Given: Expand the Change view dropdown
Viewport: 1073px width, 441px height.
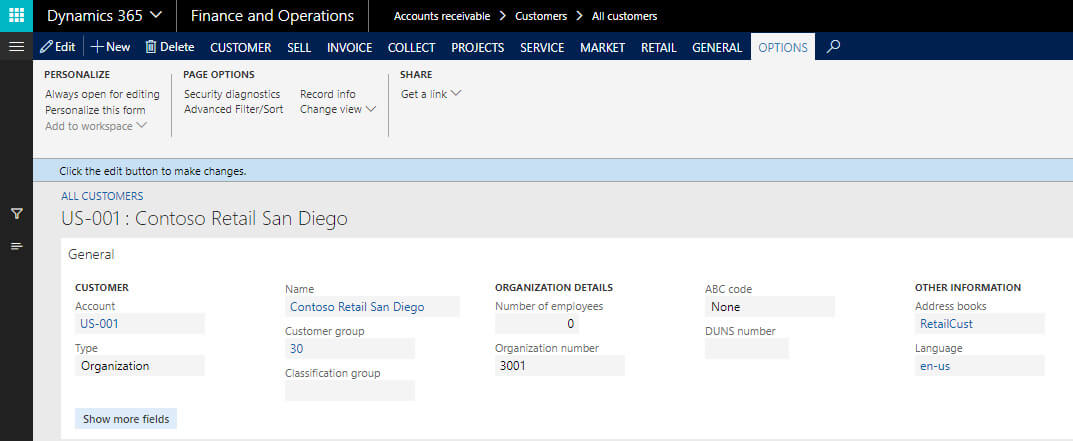Looking at the screenshot, I should (x=338, y=109).
